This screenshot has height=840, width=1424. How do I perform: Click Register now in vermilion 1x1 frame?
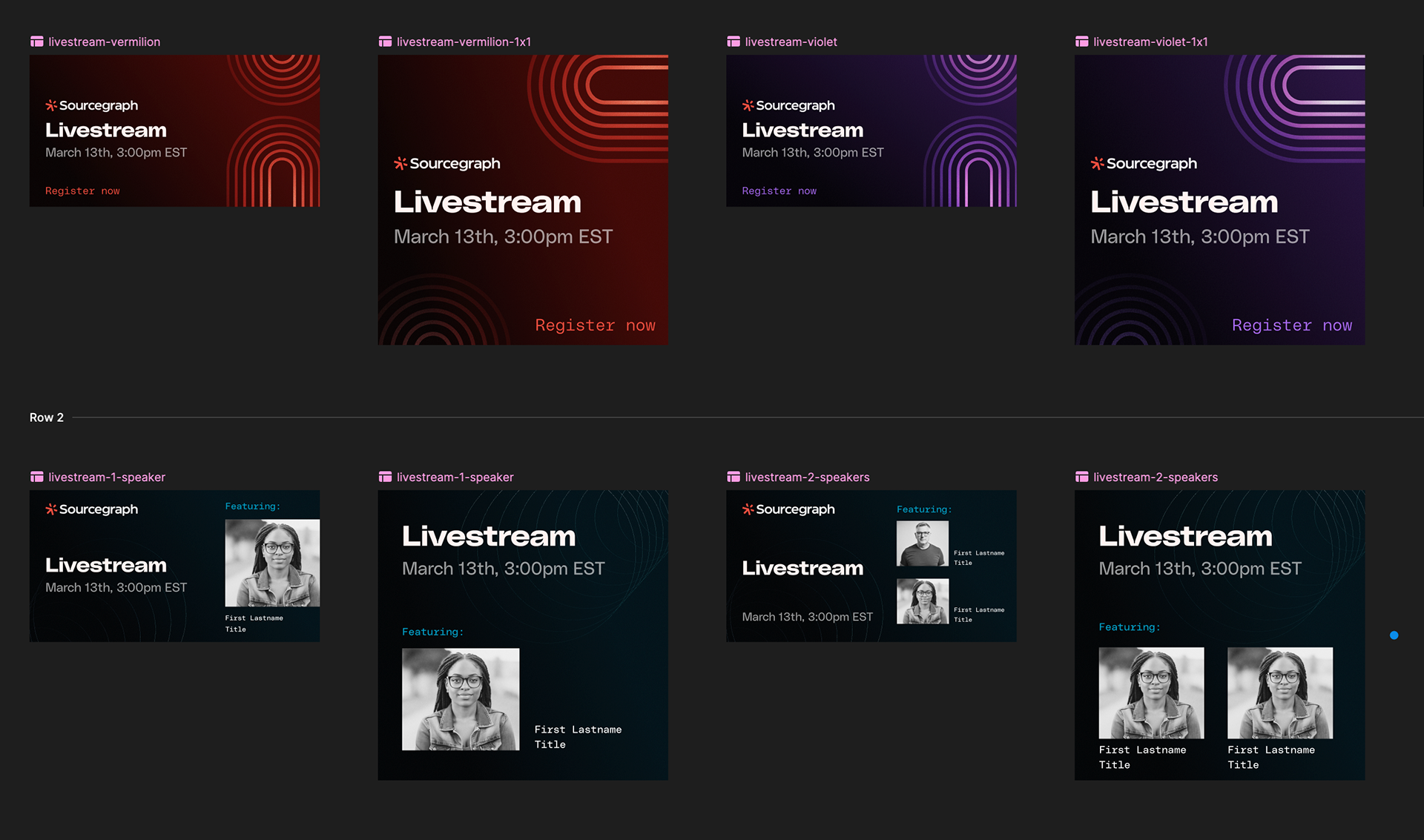pos(595,325)
